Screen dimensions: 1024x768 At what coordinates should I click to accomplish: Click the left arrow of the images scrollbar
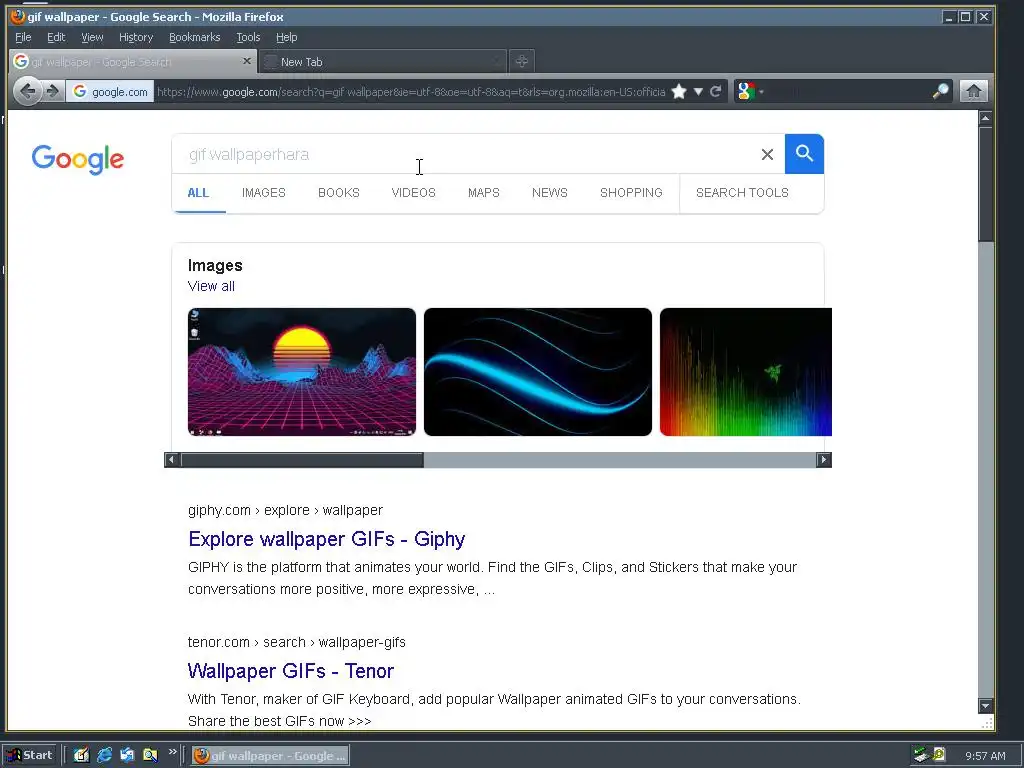click(172, 460)
